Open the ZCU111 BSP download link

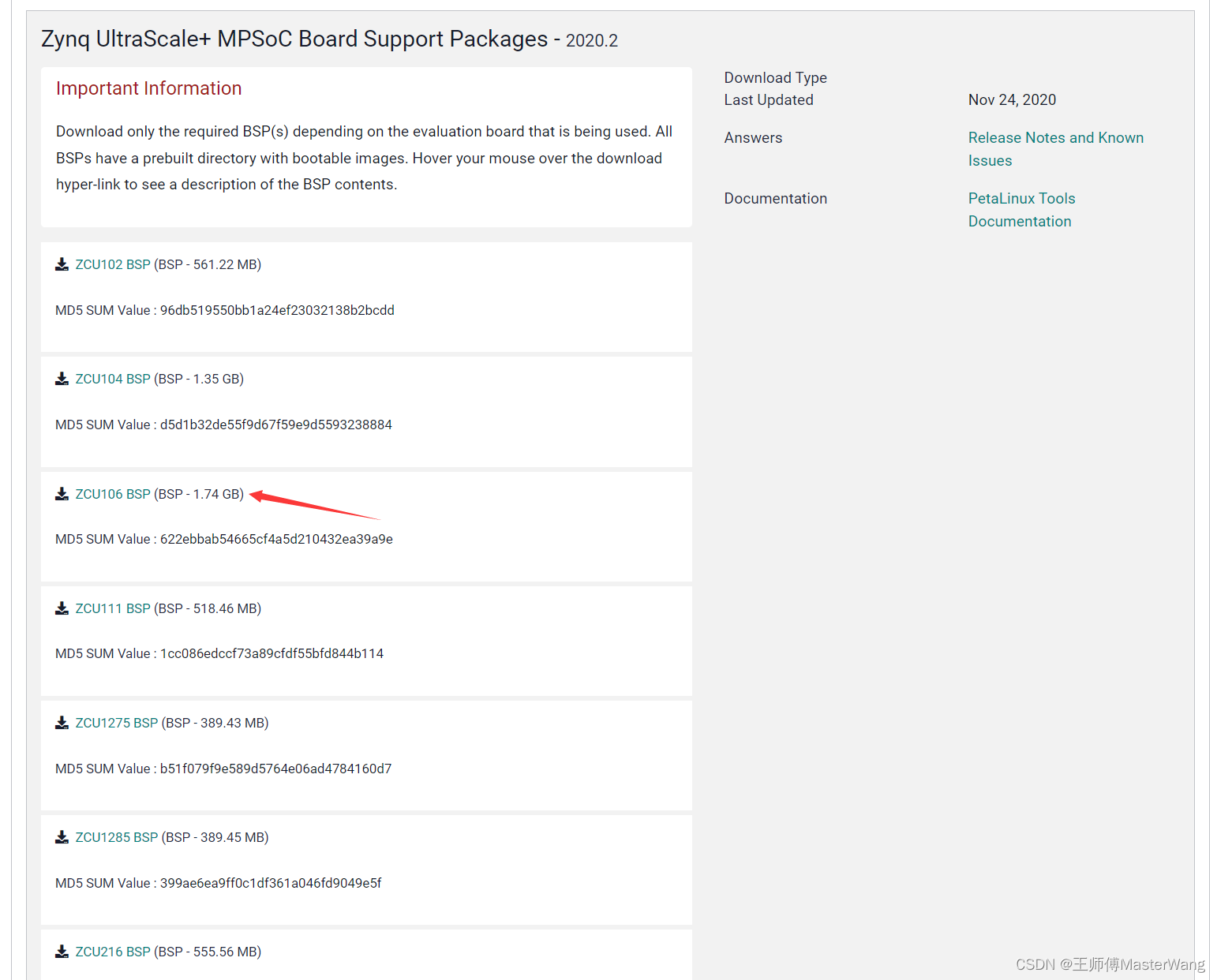(113, 608)
